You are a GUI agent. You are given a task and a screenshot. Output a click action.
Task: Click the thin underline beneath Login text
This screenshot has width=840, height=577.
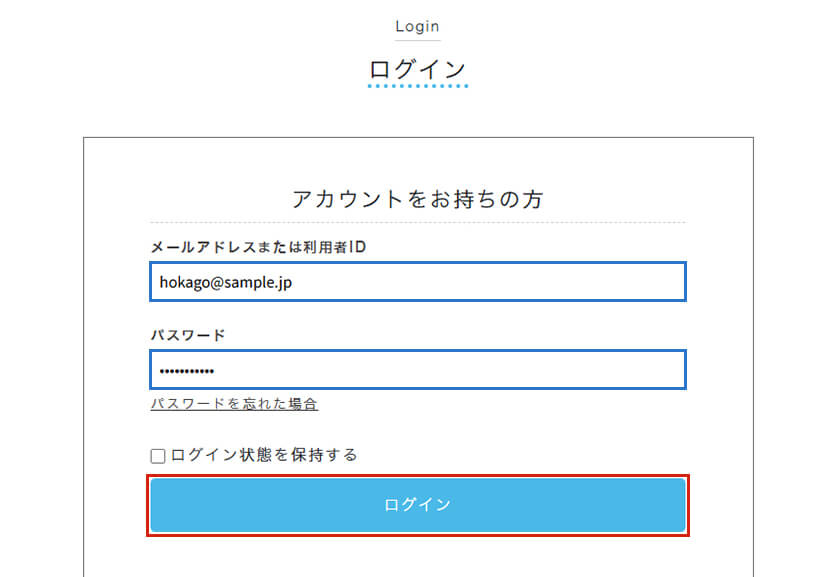click(x=418, y=40)
